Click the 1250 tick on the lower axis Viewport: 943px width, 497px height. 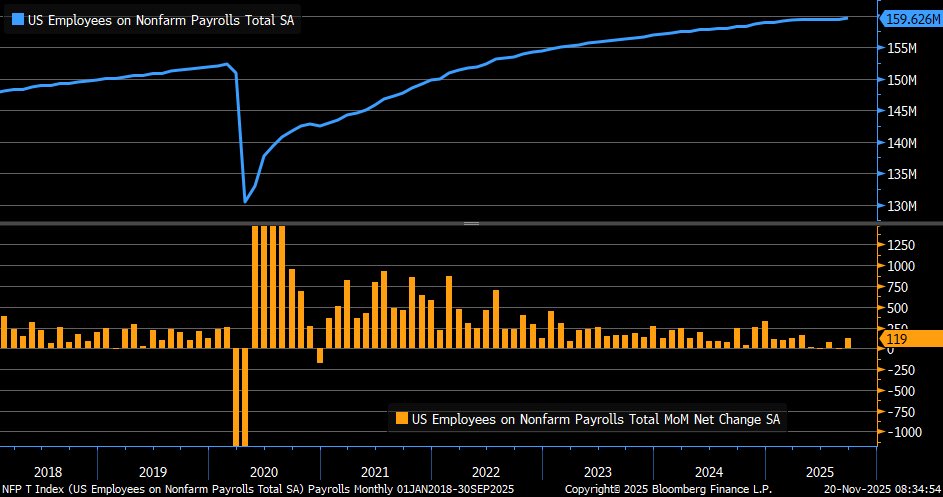click(902, 245)
